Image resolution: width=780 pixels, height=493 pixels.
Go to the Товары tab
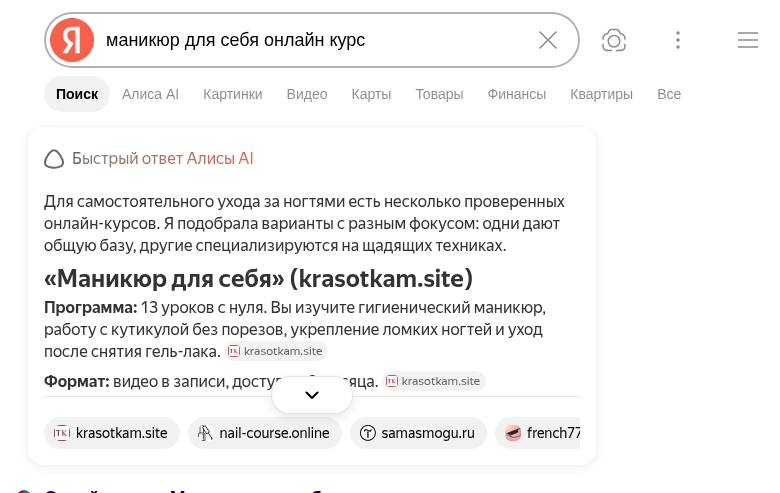pyautogui.click(x=439, y=94)
